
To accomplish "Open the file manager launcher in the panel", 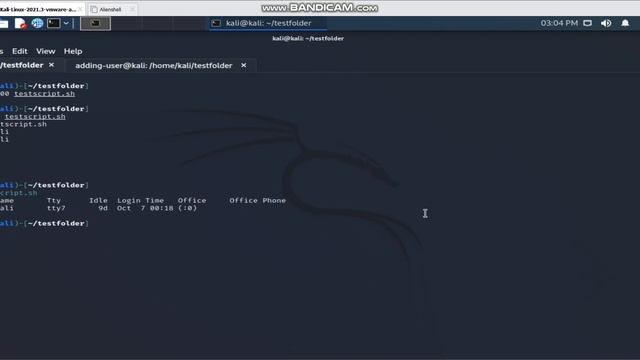I will [4, 24].
